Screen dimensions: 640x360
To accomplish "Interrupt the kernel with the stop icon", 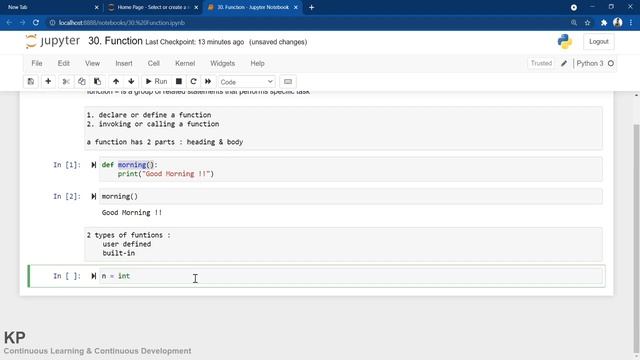I will click(x=179, y=82).
